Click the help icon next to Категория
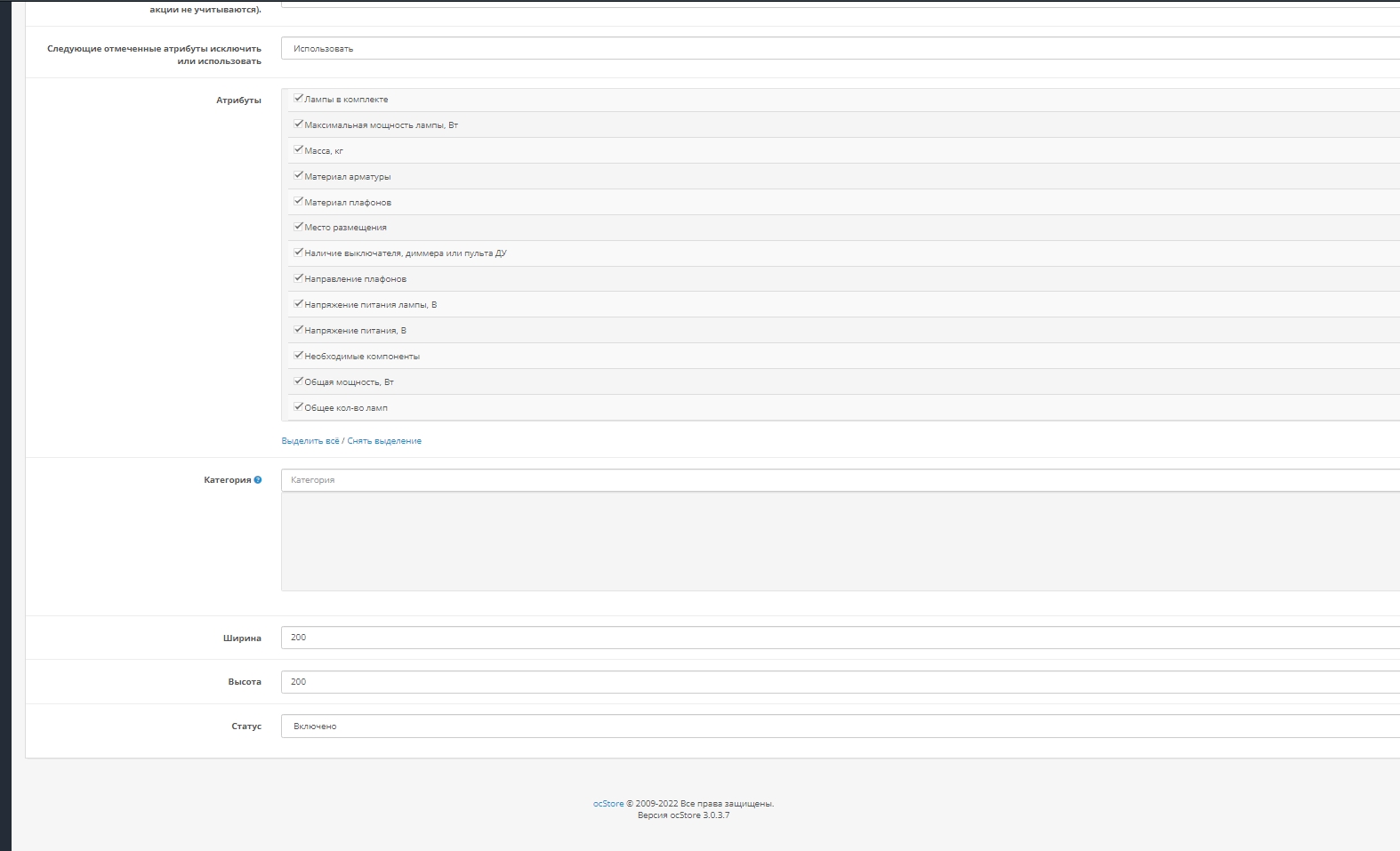Screen dimensions: 1400x851 pyautogui.click(x=258, y=480)
